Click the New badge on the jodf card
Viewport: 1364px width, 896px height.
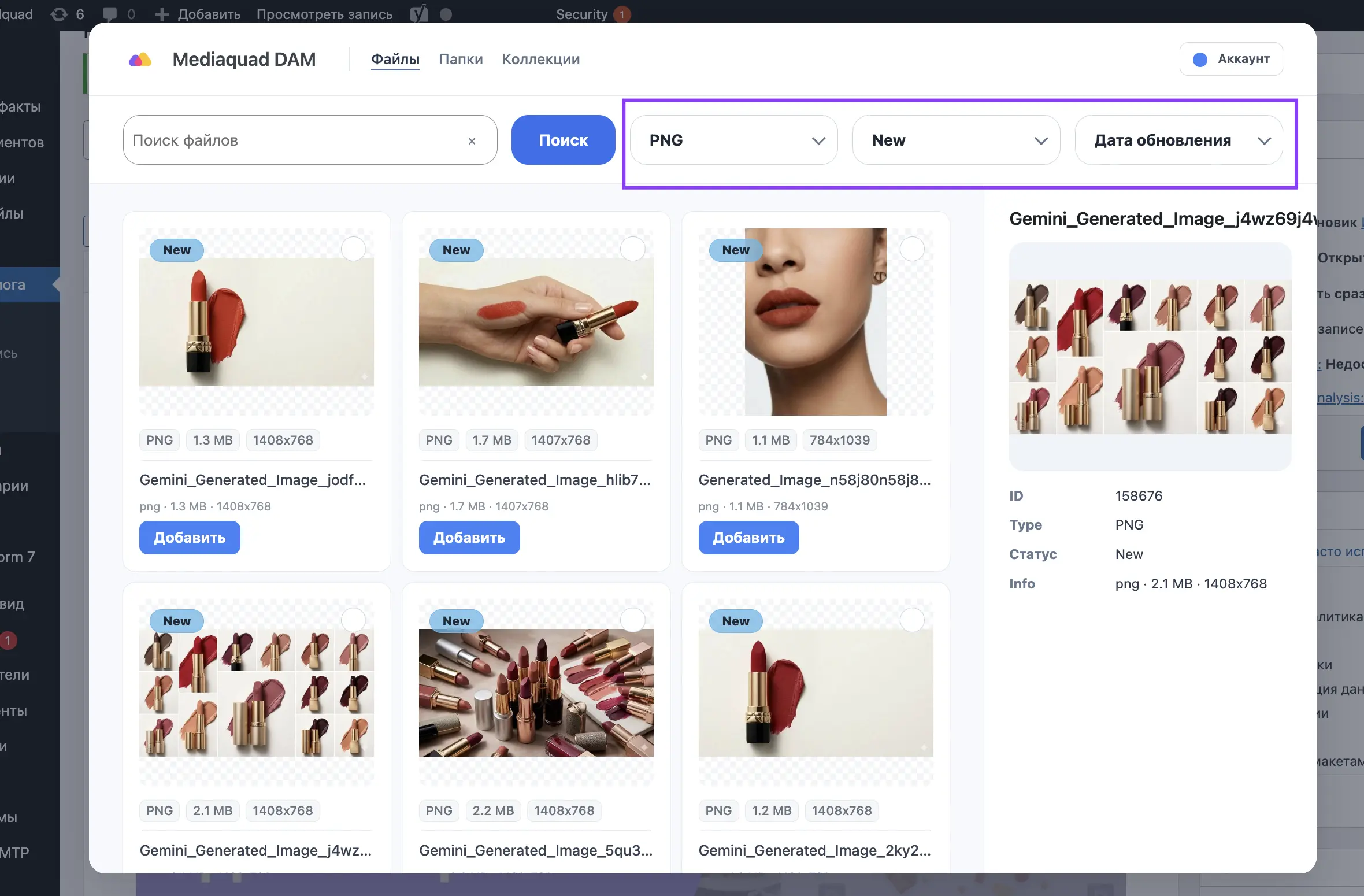pos(177,250)
